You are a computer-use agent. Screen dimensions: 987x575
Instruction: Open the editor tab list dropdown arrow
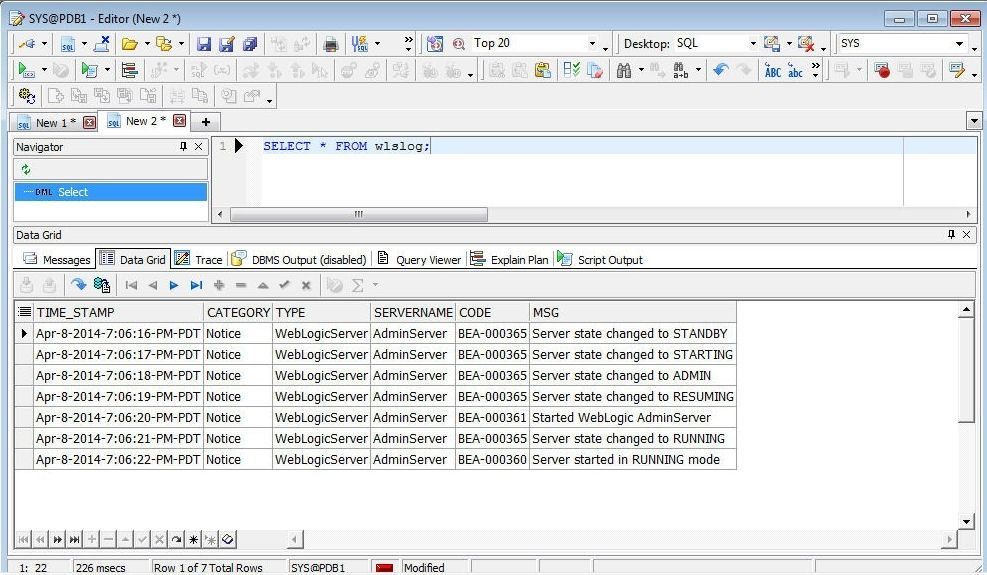click(x=974, y=121)
